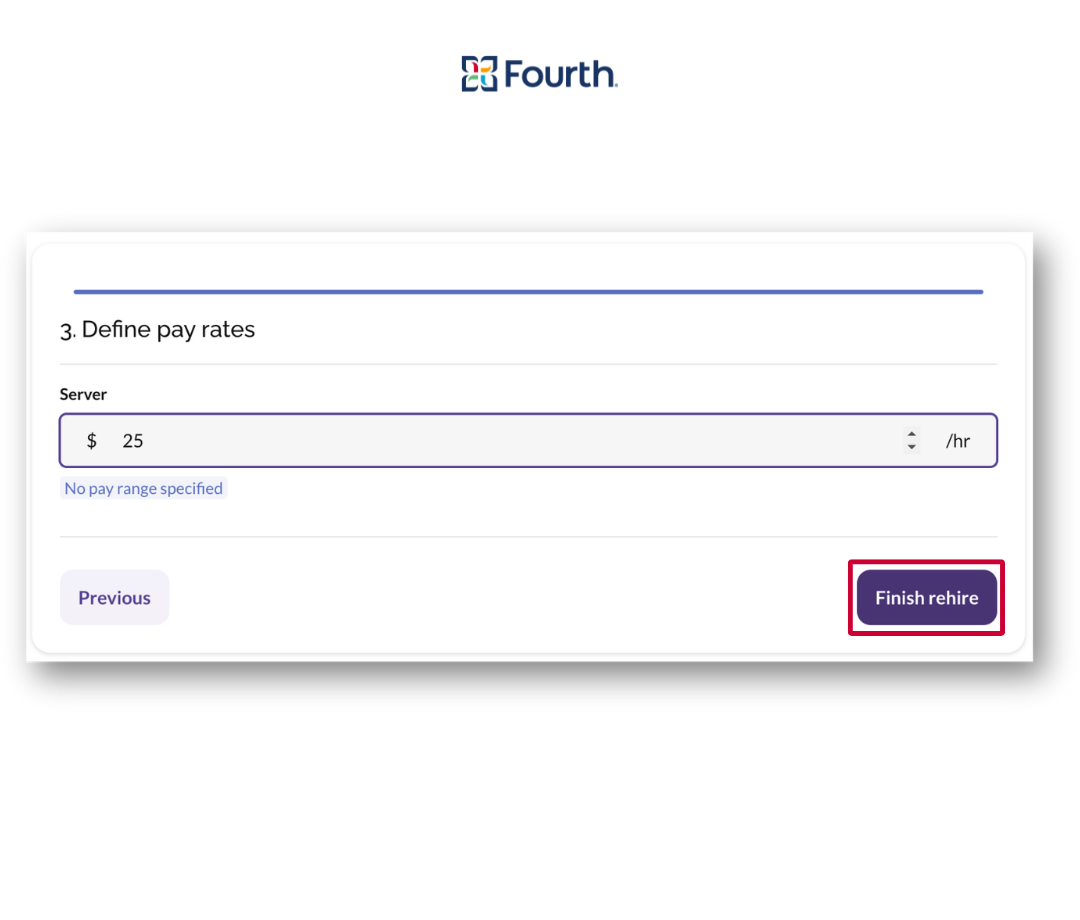The height and width of the screenshot is (920, 1080).
Task: Decrease Server pay rate with down arrow
Action: (x=911, y=447)
